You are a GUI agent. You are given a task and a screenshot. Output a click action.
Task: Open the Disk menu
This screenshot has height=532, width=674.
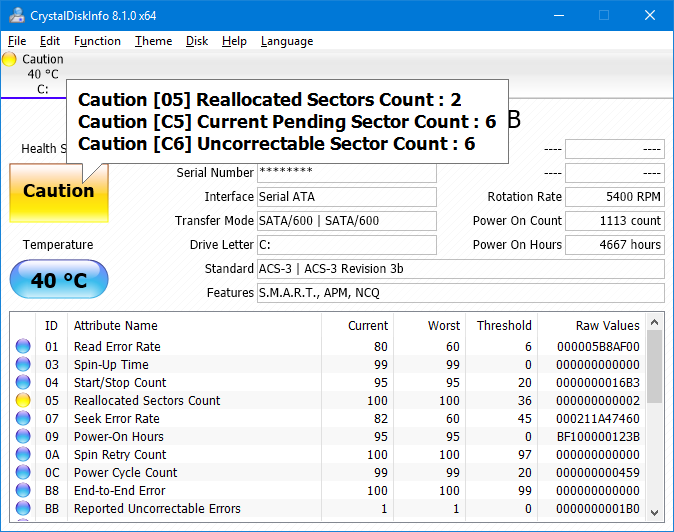coord(197,41)
